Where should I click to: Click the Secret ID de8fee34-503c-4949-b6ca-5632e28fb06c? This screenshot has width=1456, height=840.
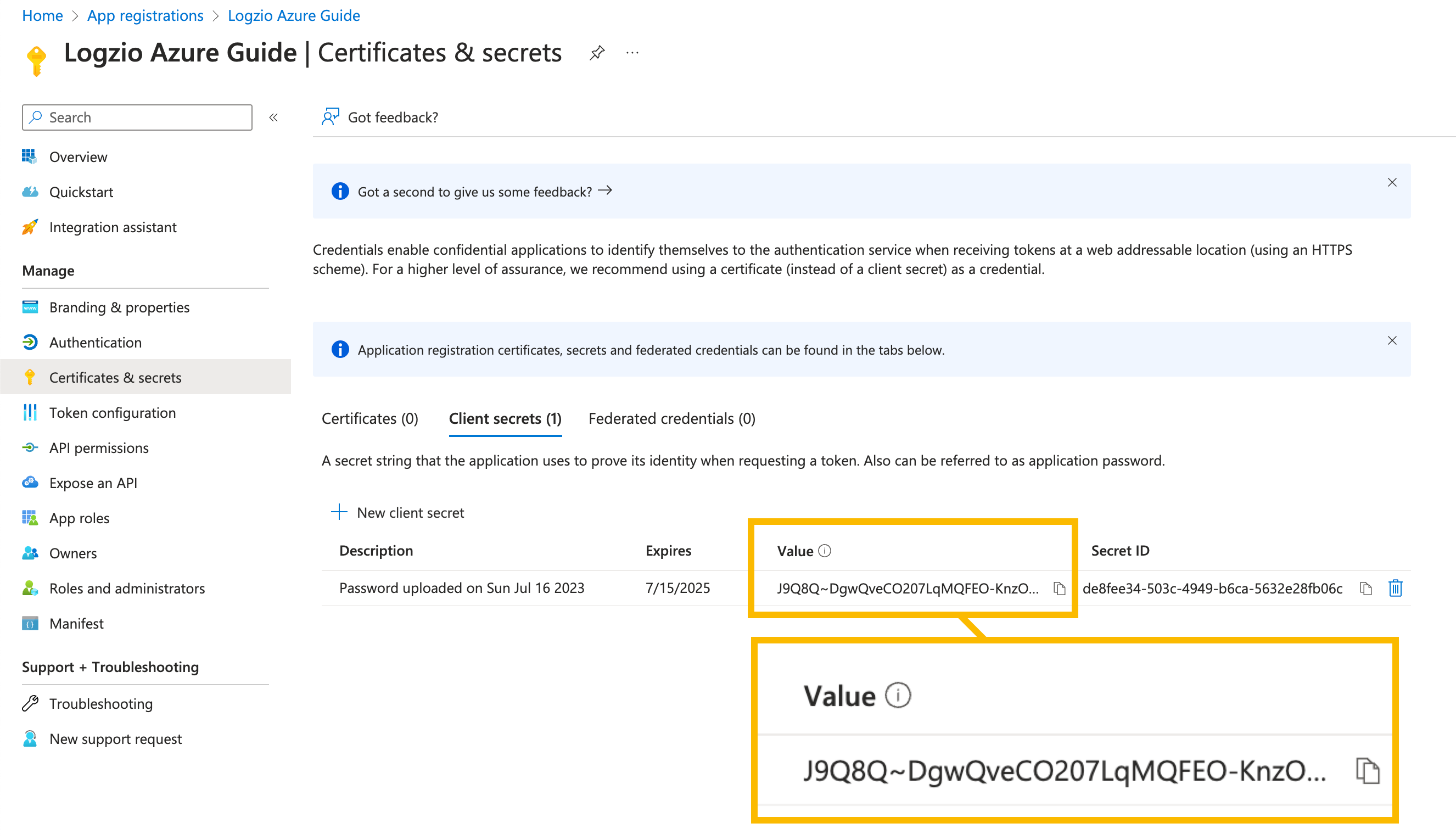pyautogui.click(x=1213, y=589)
